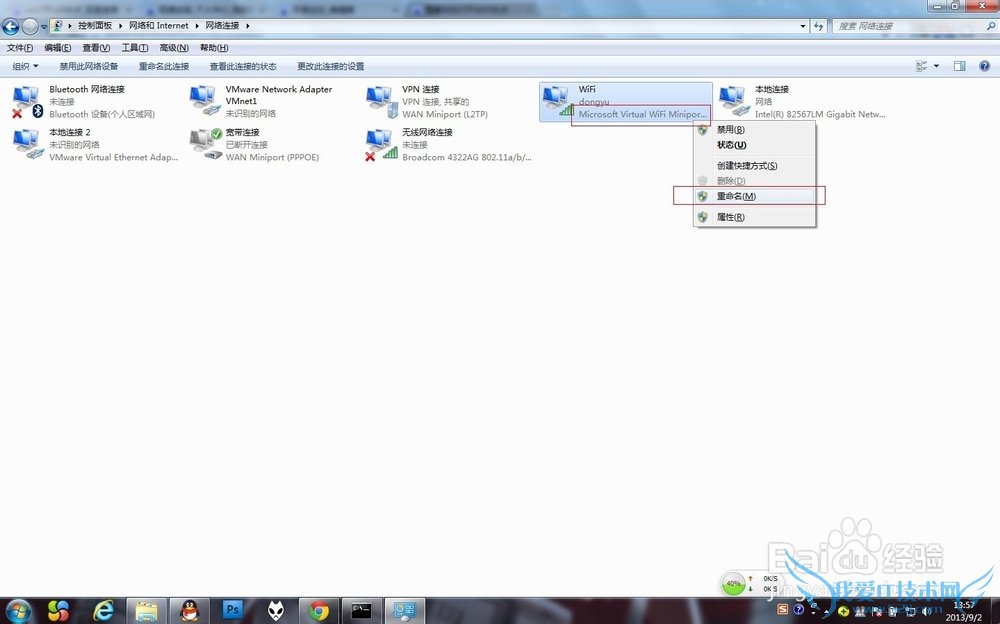The height and width of the screenshot is (624, 1000).
Task: Open the volume speaker tray icon
Action: pos(926,611)
